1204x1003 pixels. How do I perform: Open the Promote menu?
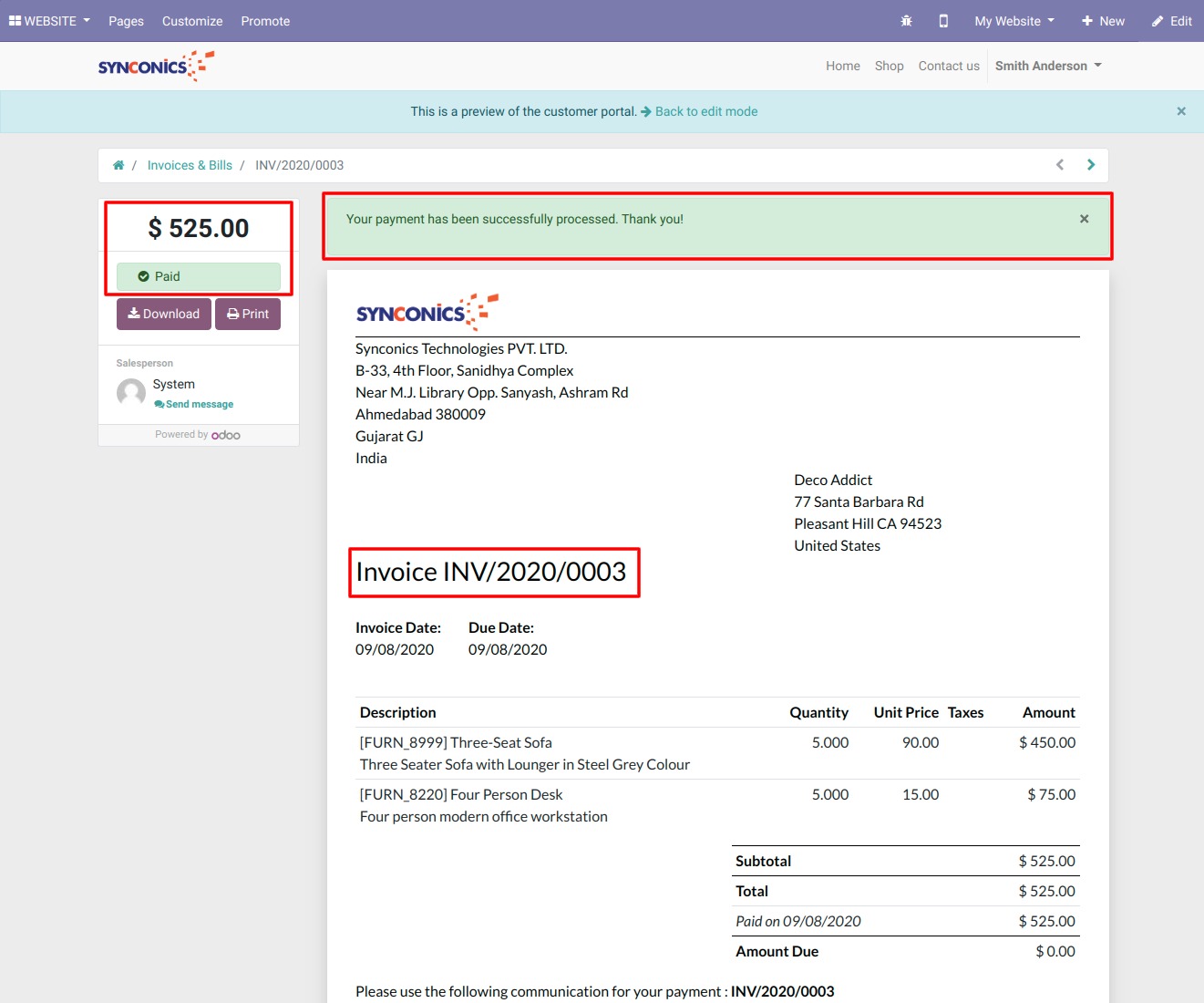click(x=265, y=21)
